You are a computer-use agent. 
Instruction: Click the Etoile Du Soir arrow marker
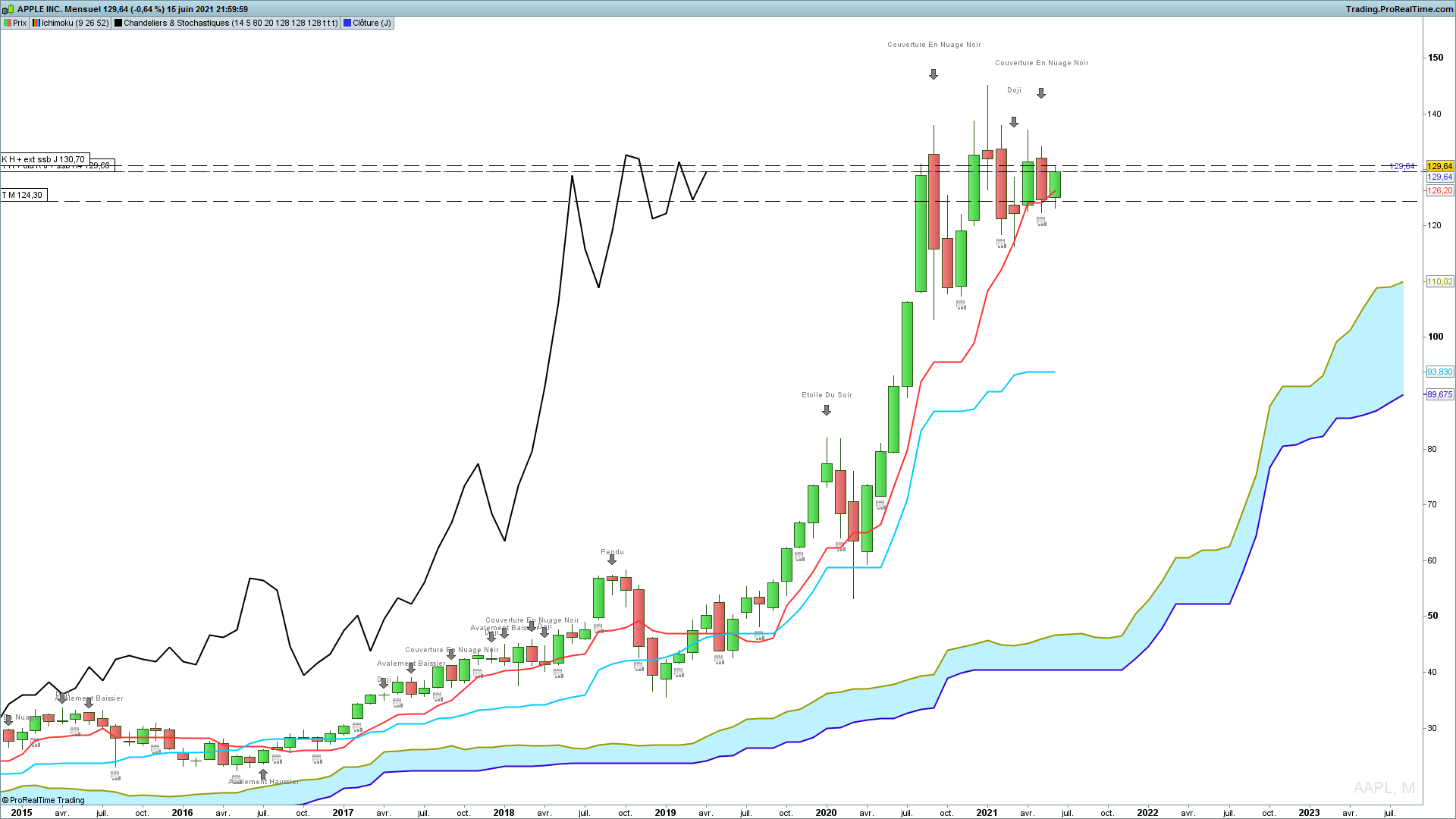827,410
